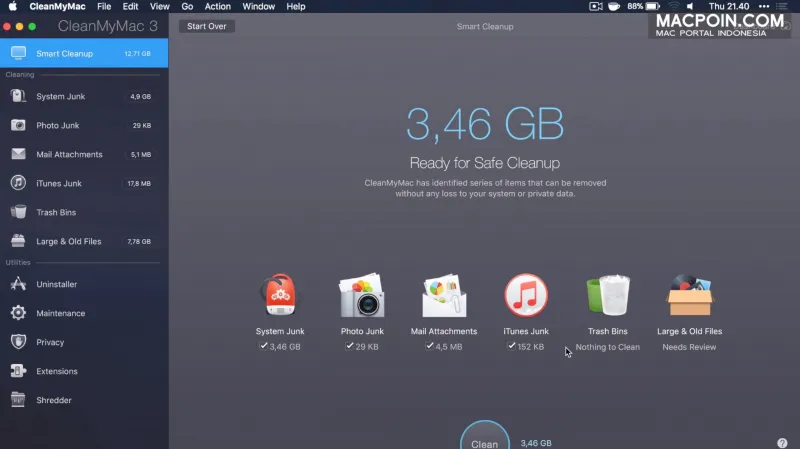Click the large Mail Attachments envelope icon
The height and width of the screenshot is (449, 800).
click(444, 296)
